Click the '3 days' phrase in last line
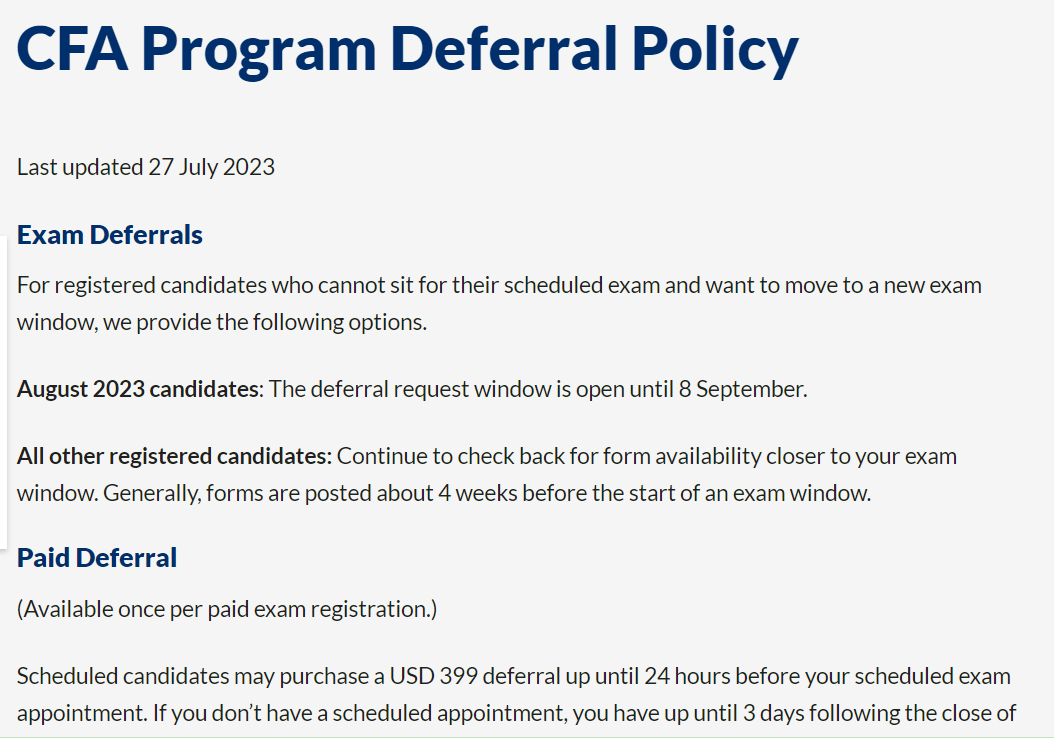The height and width of the screenshot is (738, 1054). (x=773, y=713)
